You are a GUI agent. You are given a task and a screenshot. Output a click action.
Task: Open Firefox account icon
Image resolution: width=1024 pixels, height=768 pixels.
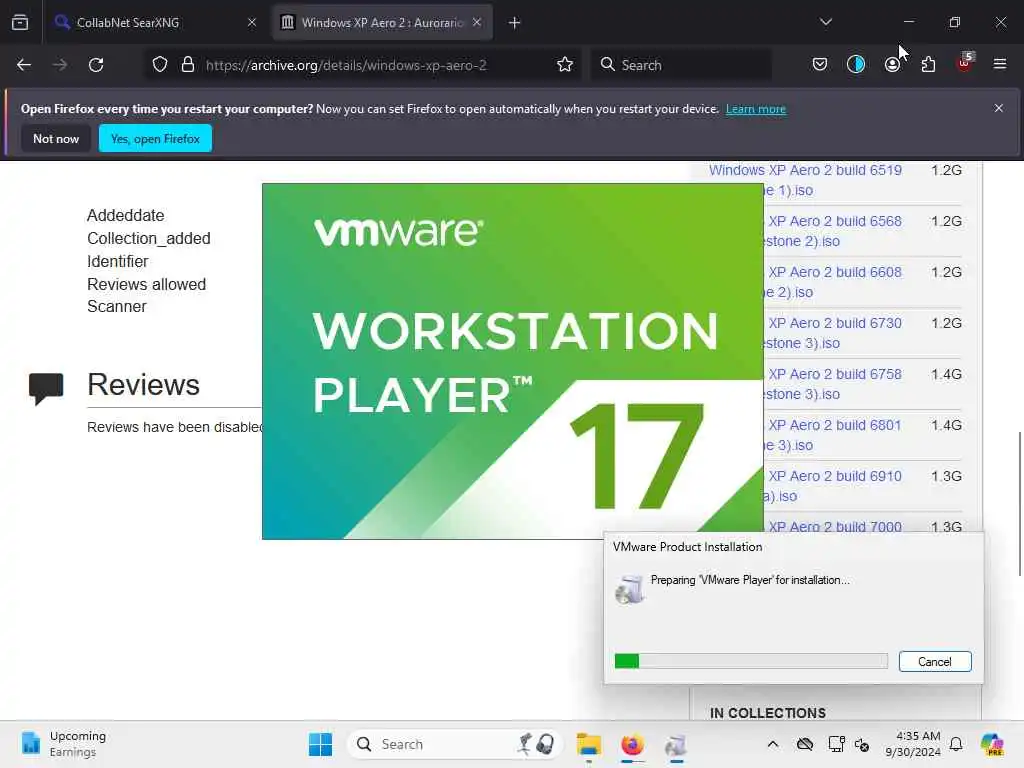point(892,64)
